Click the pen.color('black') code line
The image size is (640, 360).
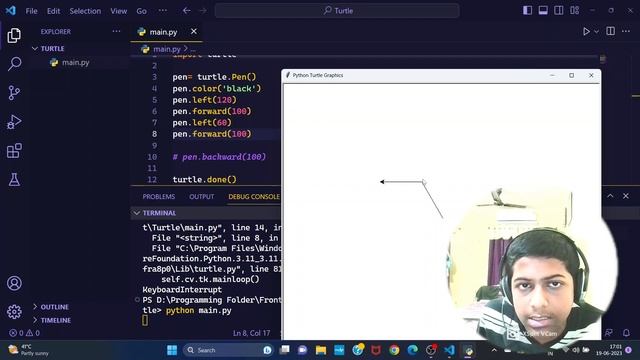point(217,89)
